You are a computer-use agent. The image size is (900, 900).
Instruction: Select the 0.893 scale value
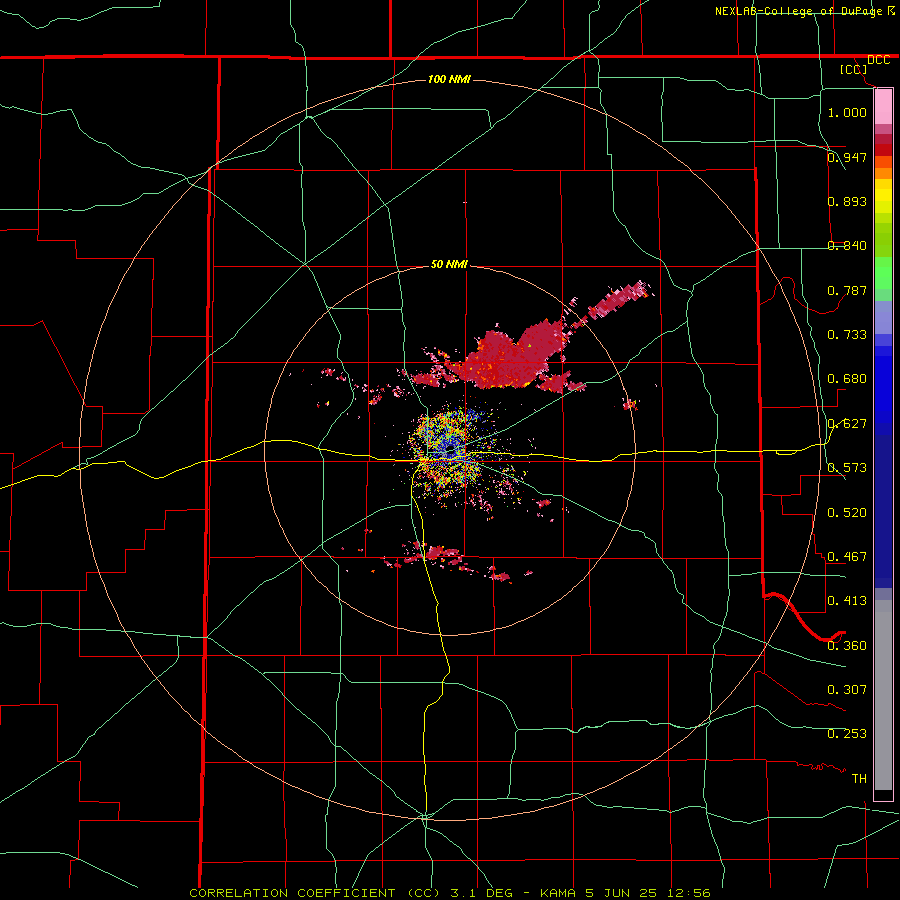click(x=847, y=201)
